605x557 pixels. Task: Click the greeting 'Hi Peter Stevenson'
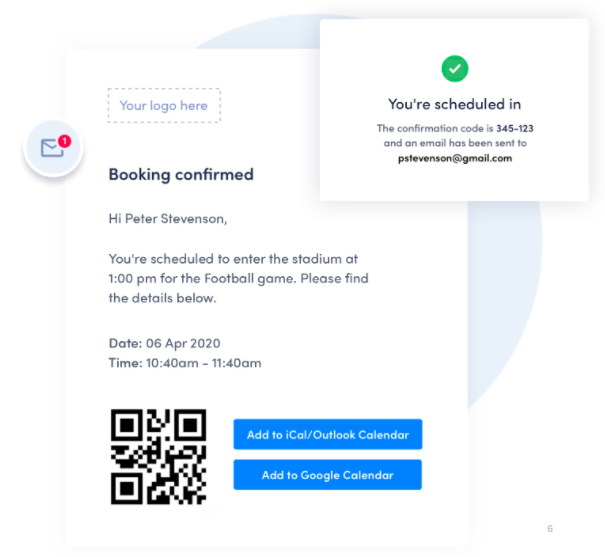168,219
